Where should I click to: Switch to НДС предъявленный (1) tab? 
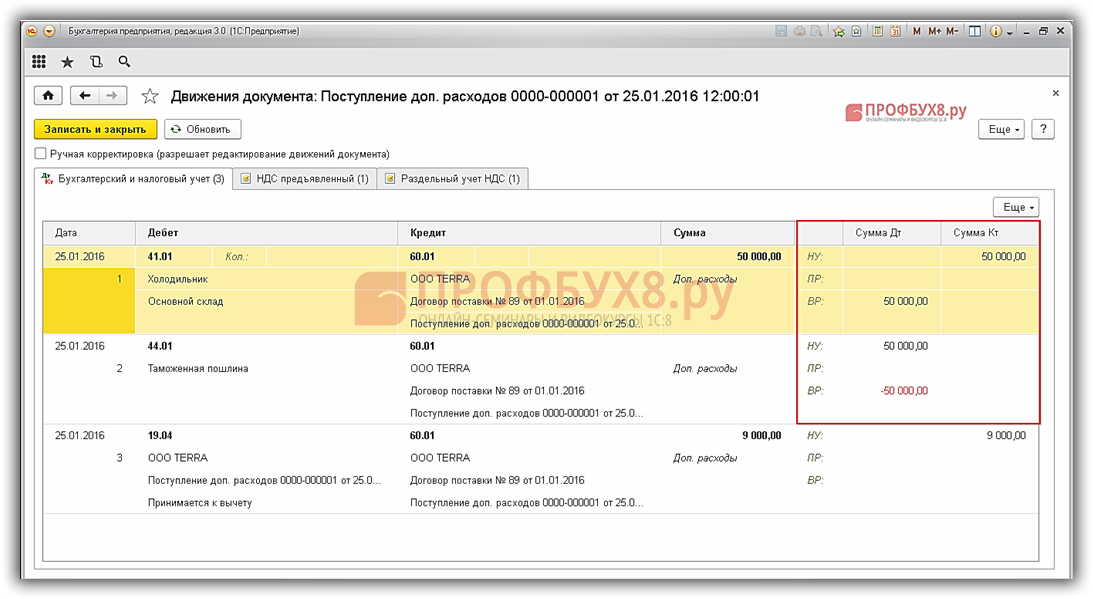305,179
